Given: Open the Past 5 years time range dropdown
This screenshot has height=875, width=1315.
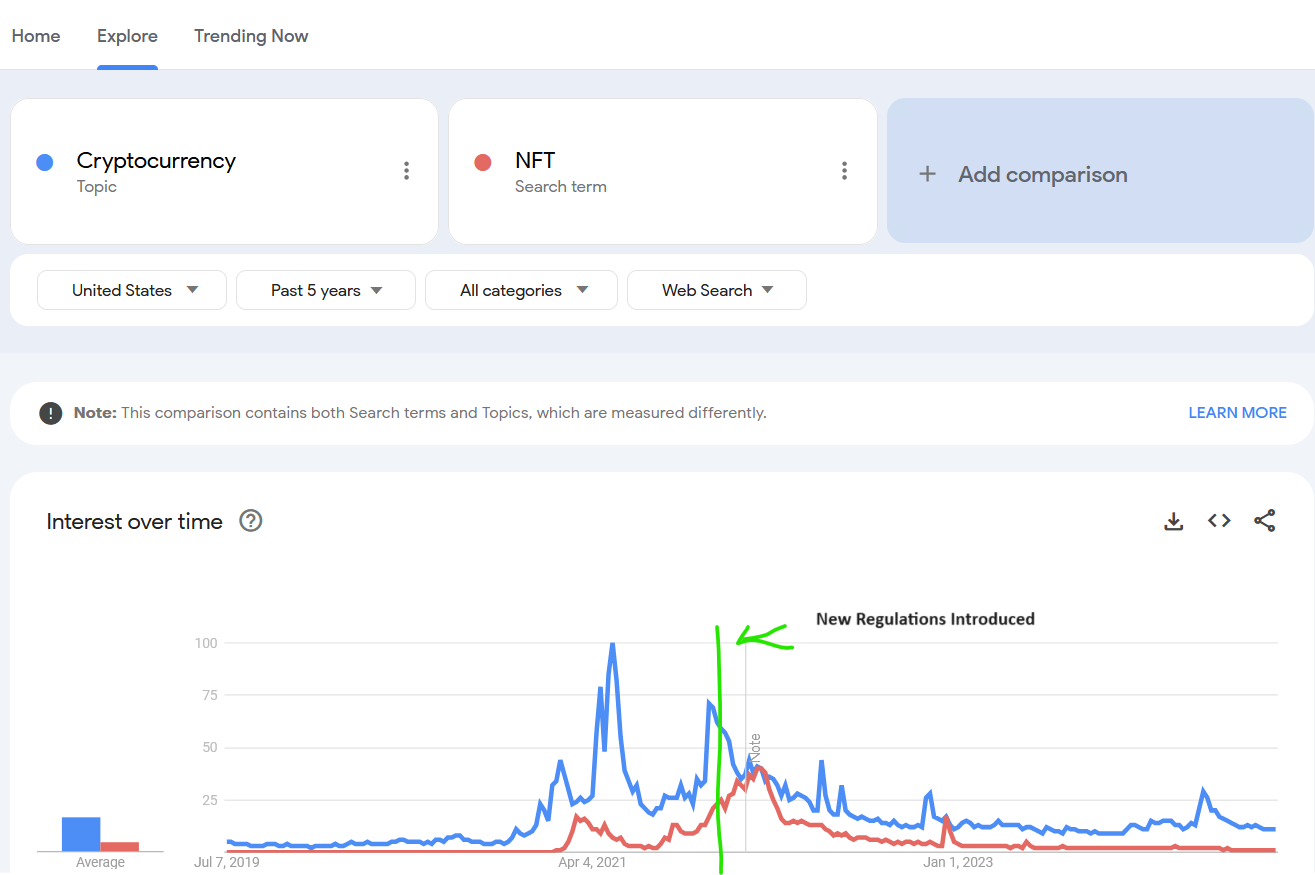Looking at the screenshot, I should (x=326, y=290).
